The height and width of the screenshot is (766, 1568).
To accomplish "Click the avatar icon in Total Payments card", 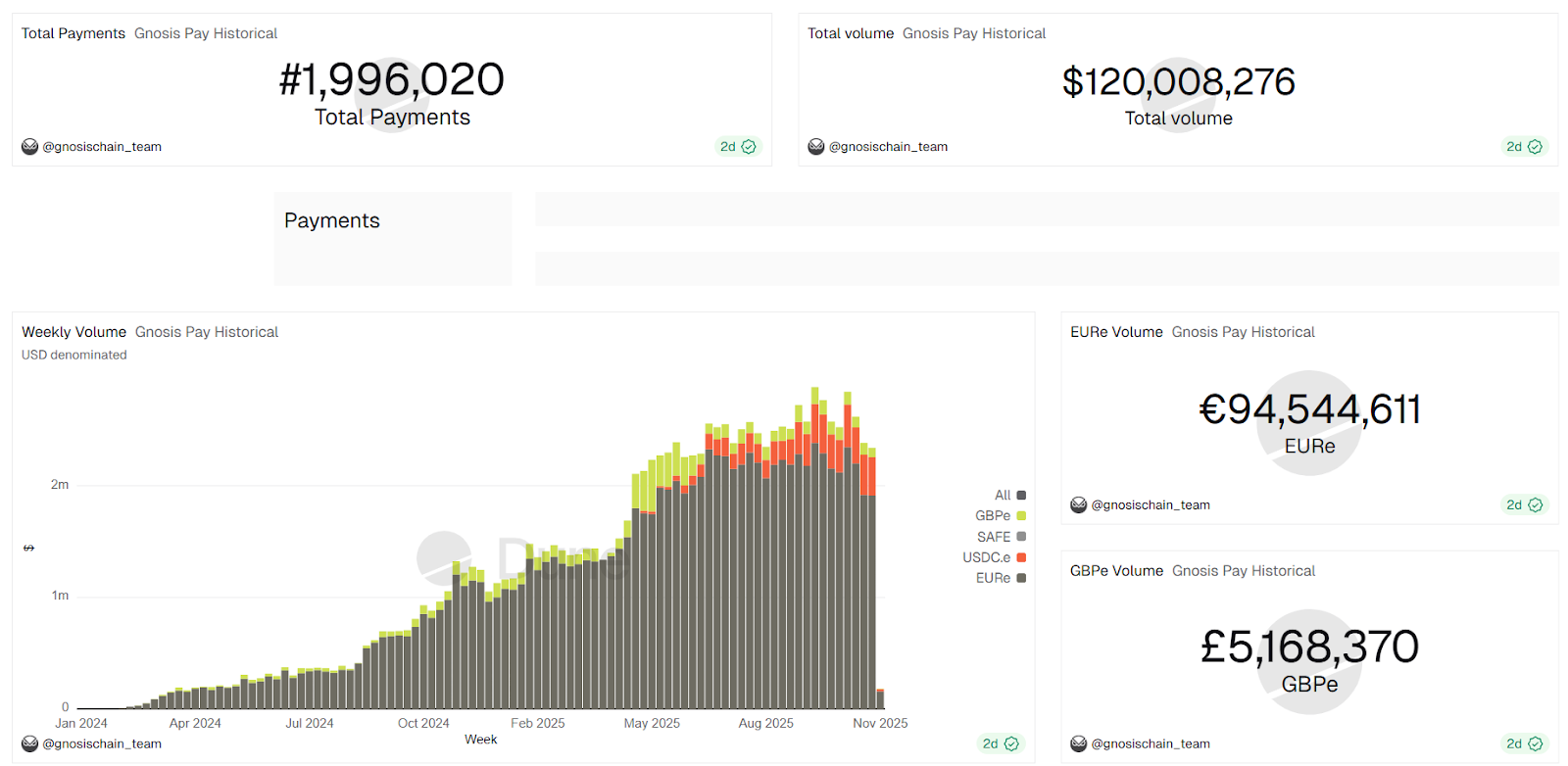I will tap(30, 147).
